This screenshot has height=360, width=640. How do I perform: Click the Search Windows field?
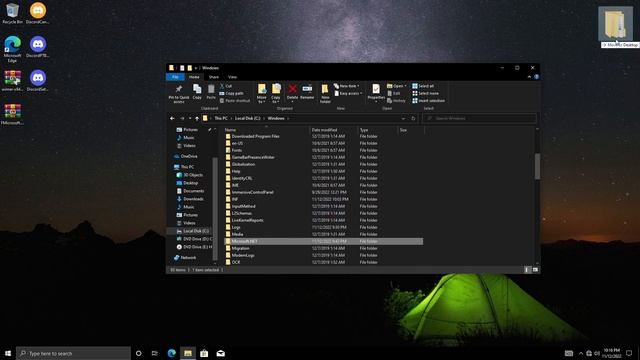pos(479,118)
